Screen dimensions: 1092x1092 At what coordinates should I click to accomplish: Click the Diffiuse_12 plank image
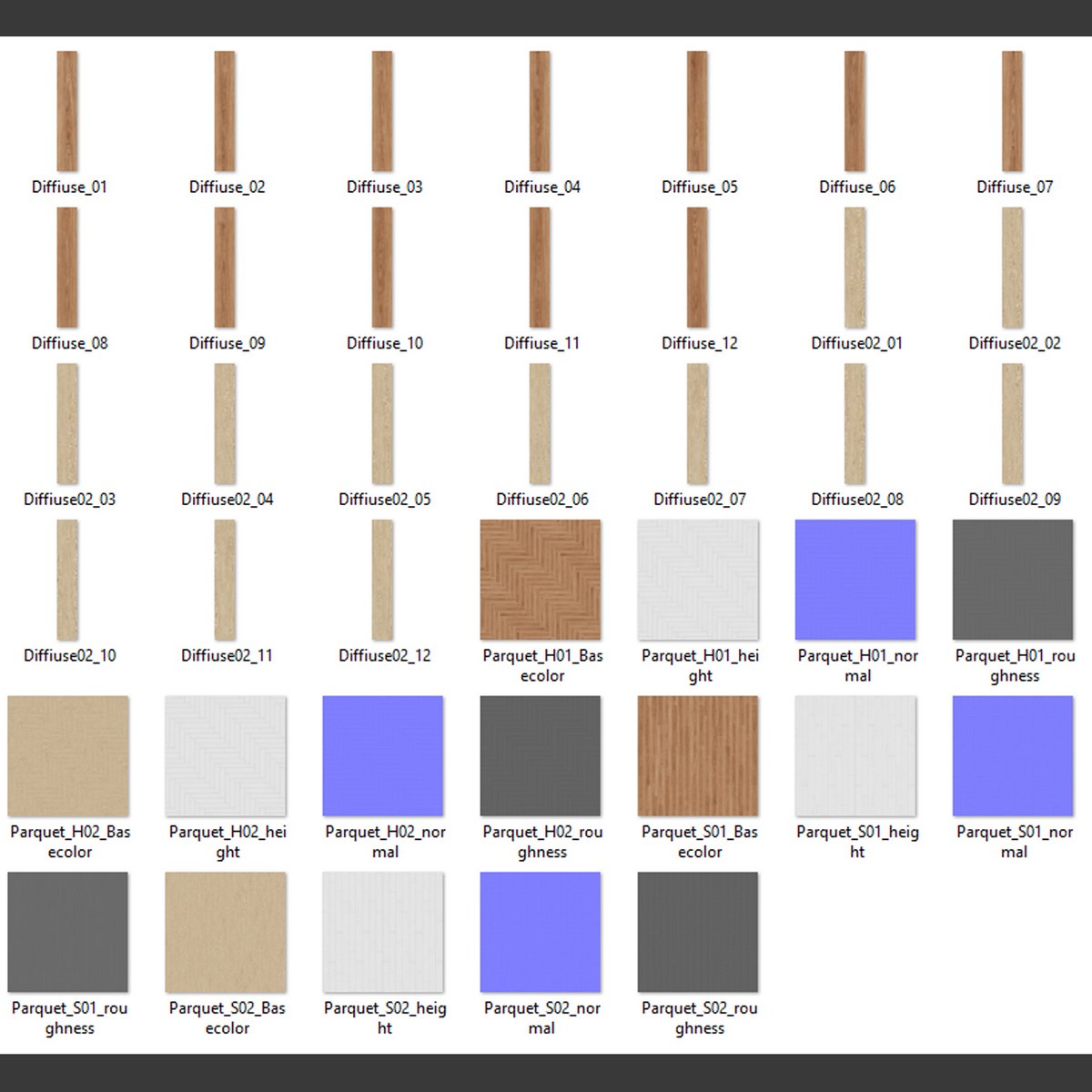coord(697,268)
